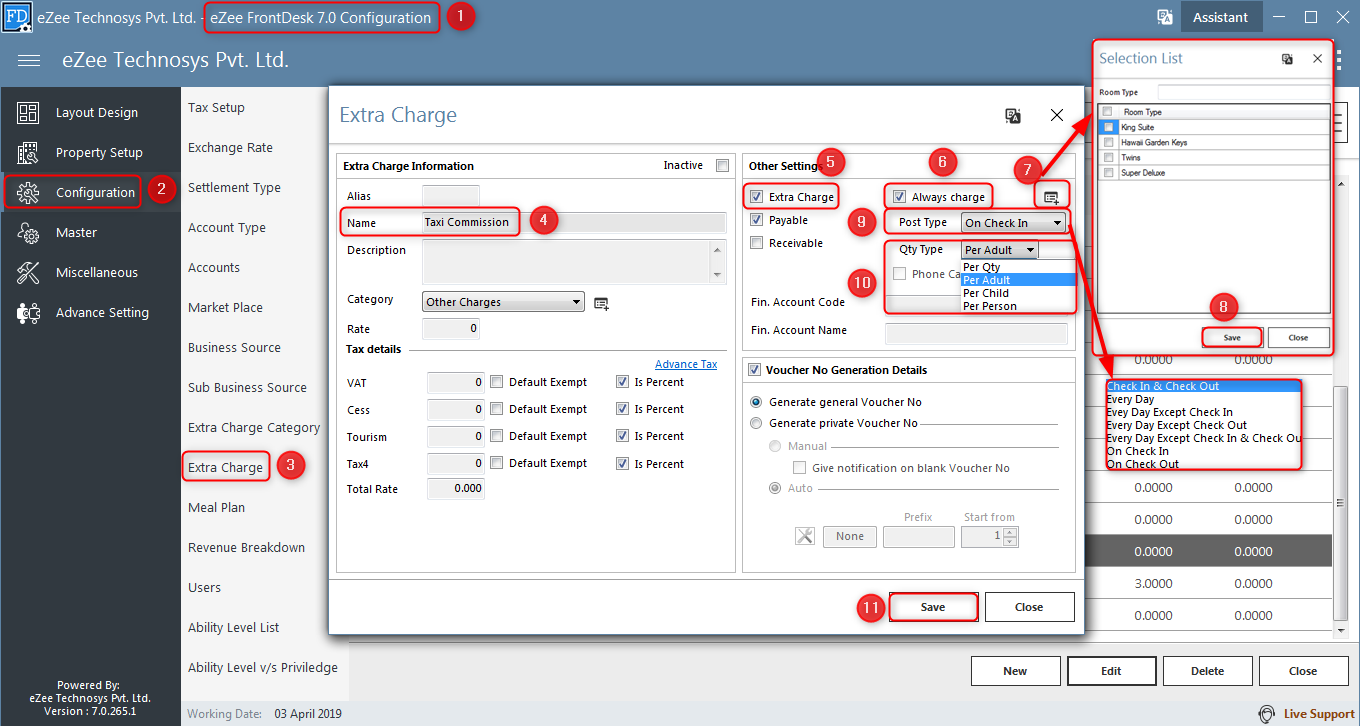The image size is (1360, 726).
Task: Click the Property Setup sidebar icon
Action: pyautogui.click(x=28, y=153)
